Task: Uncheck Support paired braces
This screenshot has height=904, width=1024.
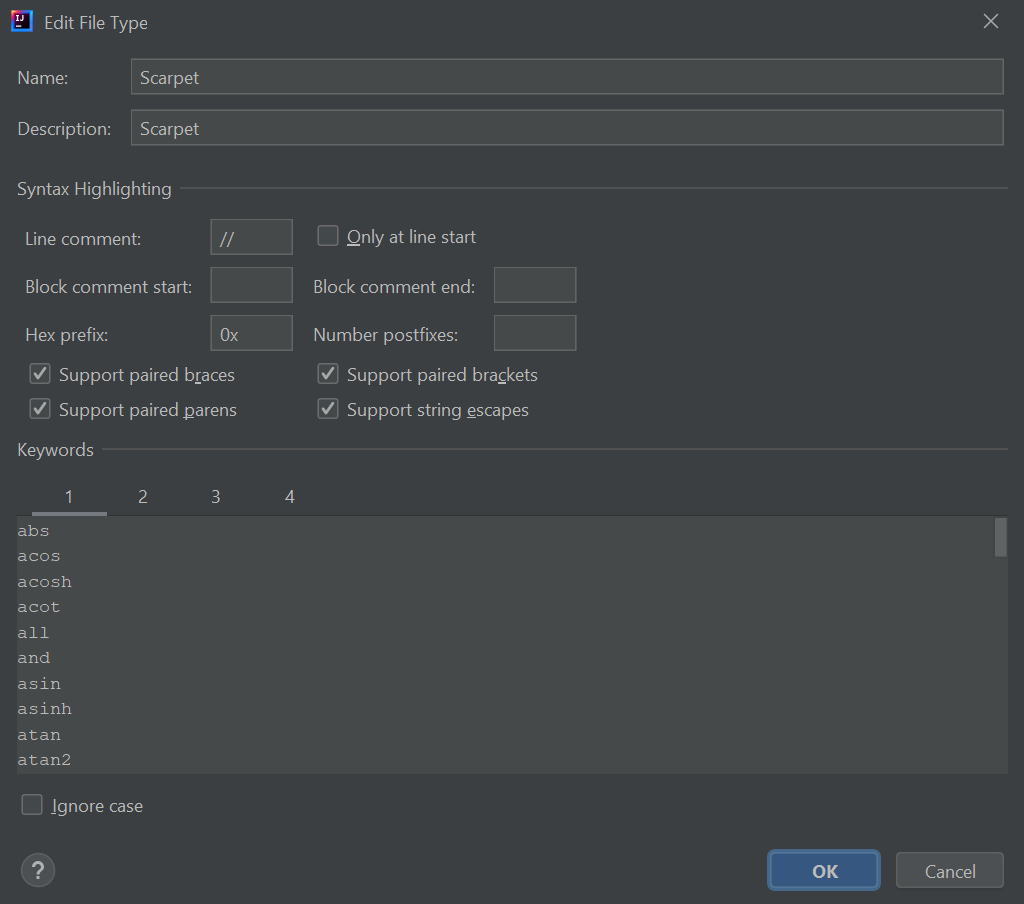Action: pyautogui.click(x=40, y=374)
